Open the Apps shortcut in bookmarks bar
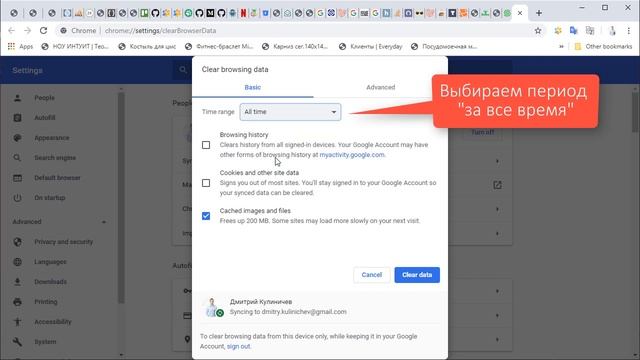The image size is (640, 360). coord(20,47)
